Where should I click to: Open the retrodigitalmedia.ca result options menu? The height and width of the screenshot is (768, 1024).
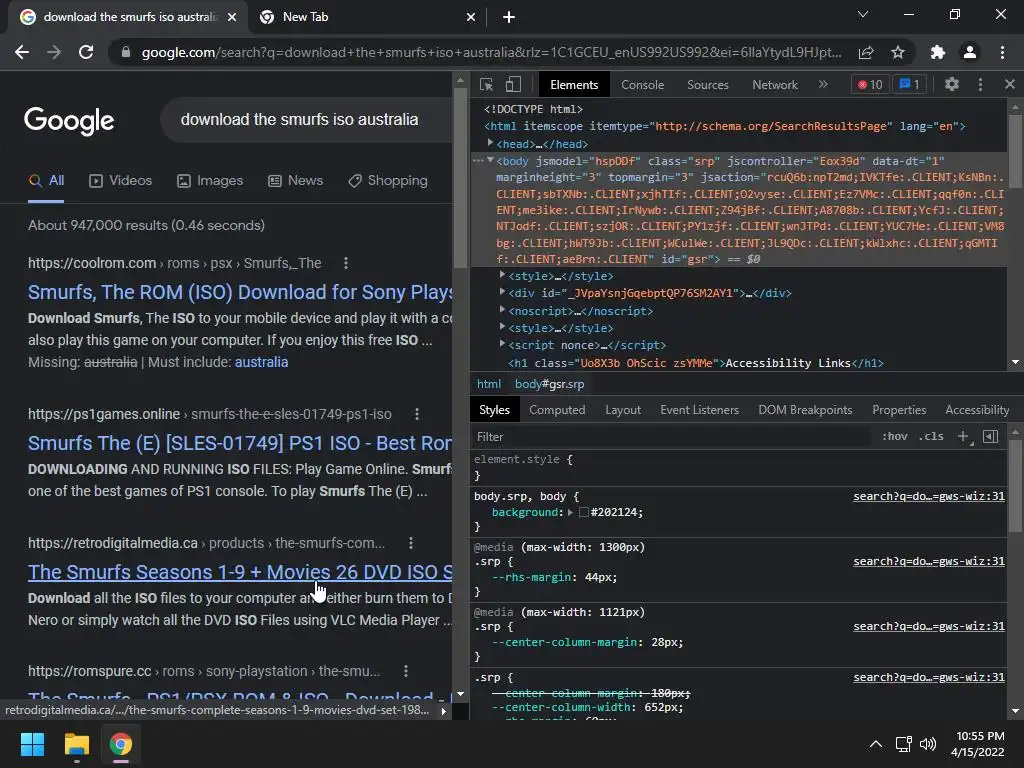tap(410, 543)
